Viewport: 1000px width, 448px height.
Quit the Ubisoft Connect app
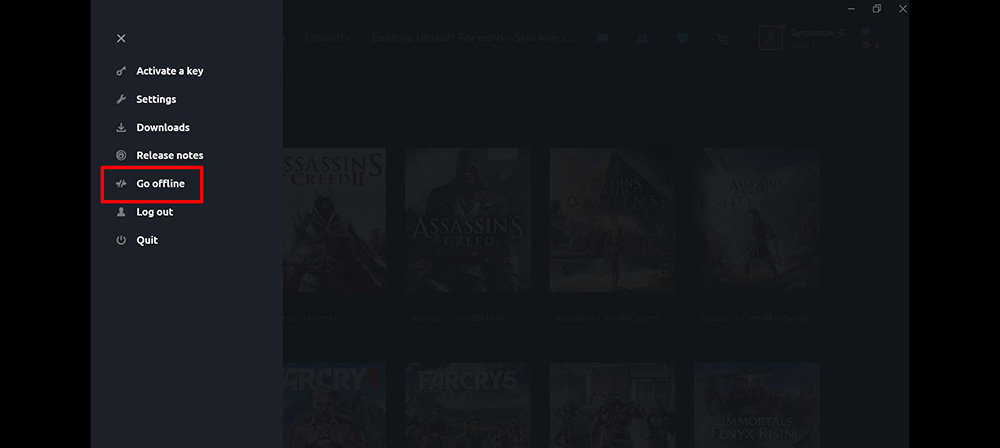pos(137,240)
